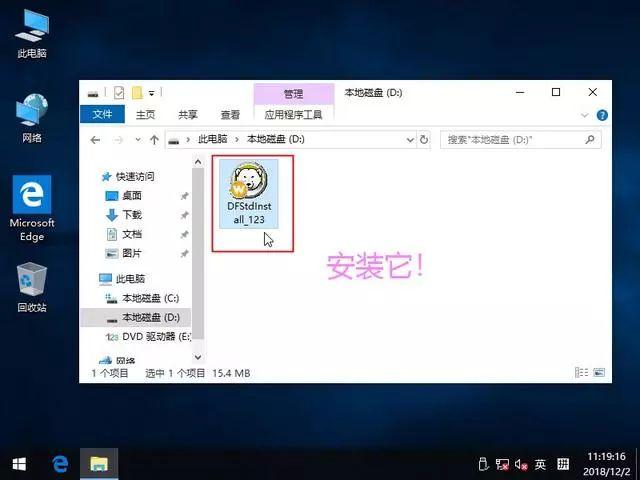
Task: Click the 拼 IME mode indicator
Action: [x=563, y=464]
